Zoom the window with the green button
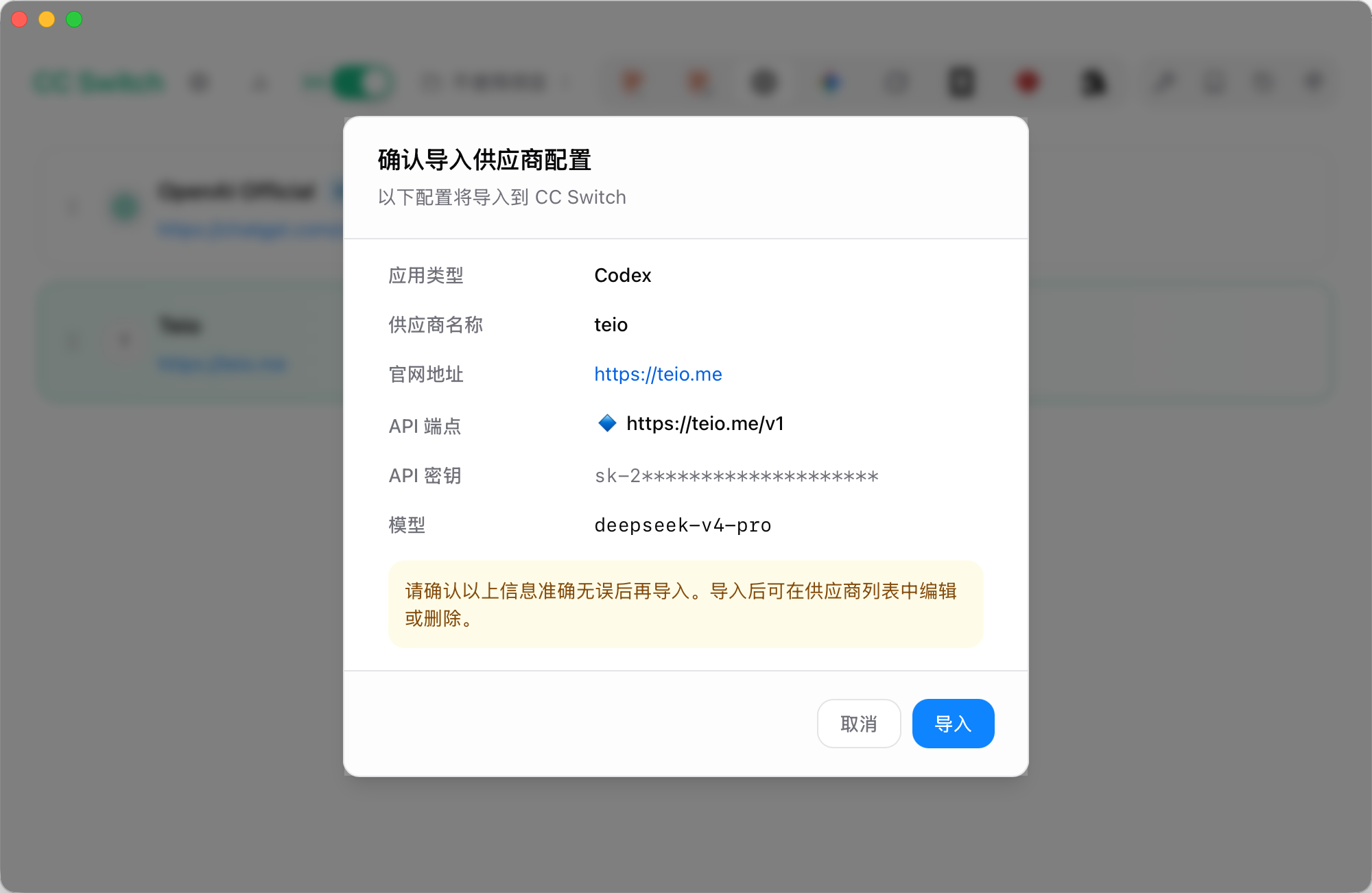1372x893 pixels. (74, 19)
